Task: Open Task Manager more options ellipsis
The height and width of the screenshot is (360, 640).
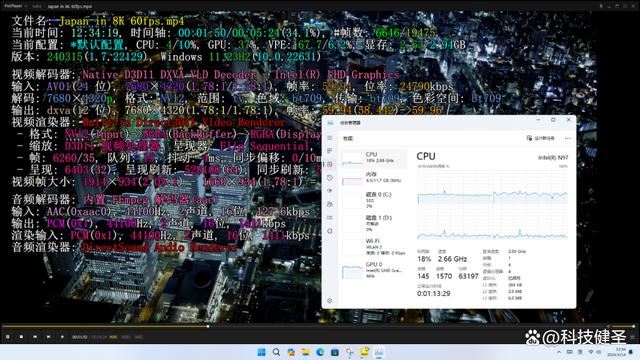Action: click(x=567, y=138)
